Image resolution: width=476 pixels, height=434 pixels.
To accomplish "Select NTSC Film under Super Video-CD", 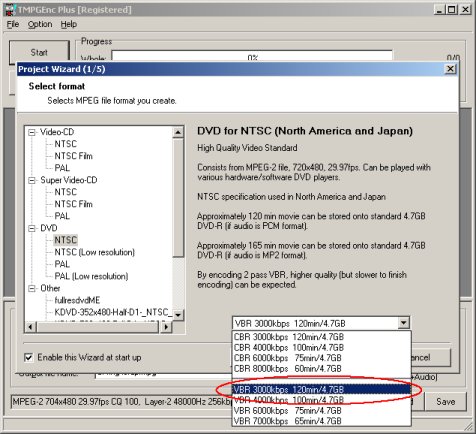I will [x=74, y=204].
